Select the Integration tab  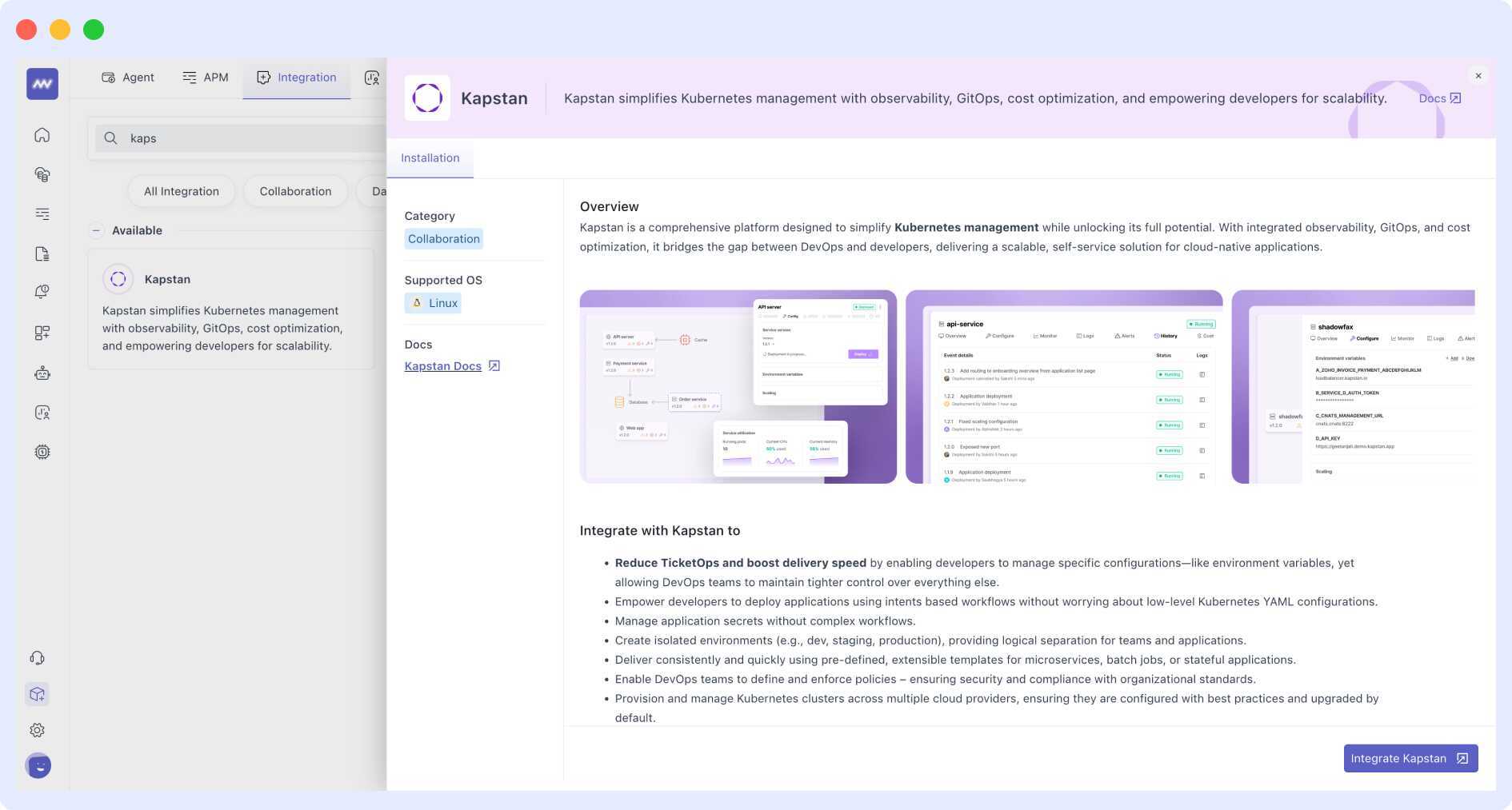coord(297,78)
